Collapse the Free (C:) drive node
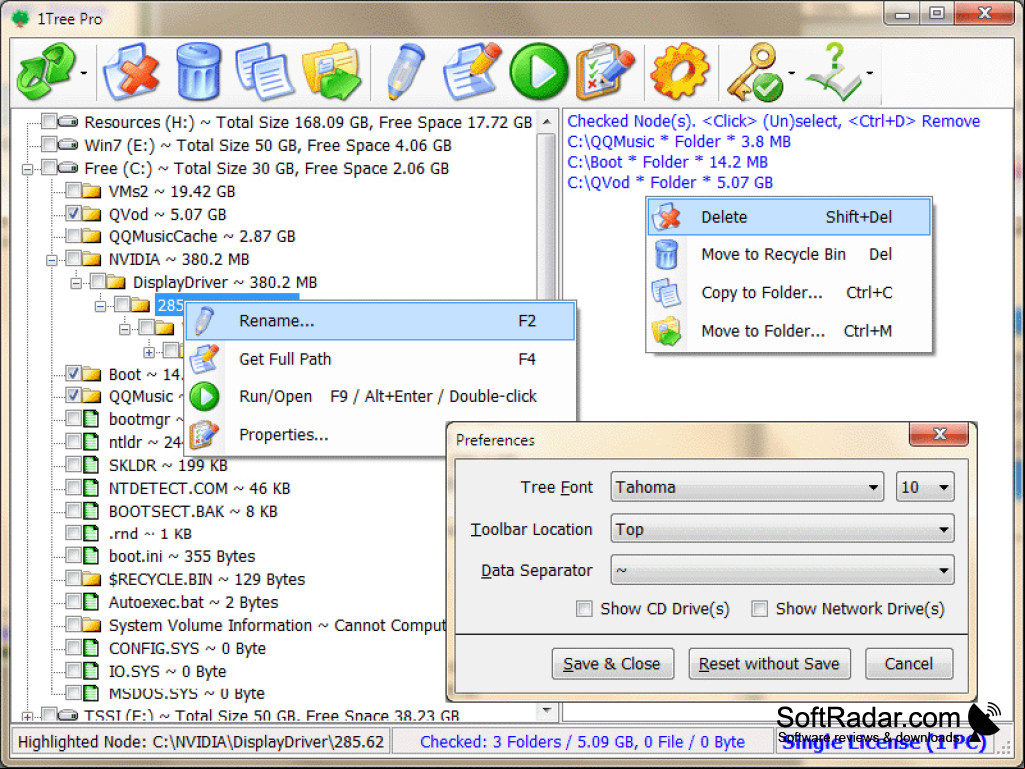 point(27,169)
